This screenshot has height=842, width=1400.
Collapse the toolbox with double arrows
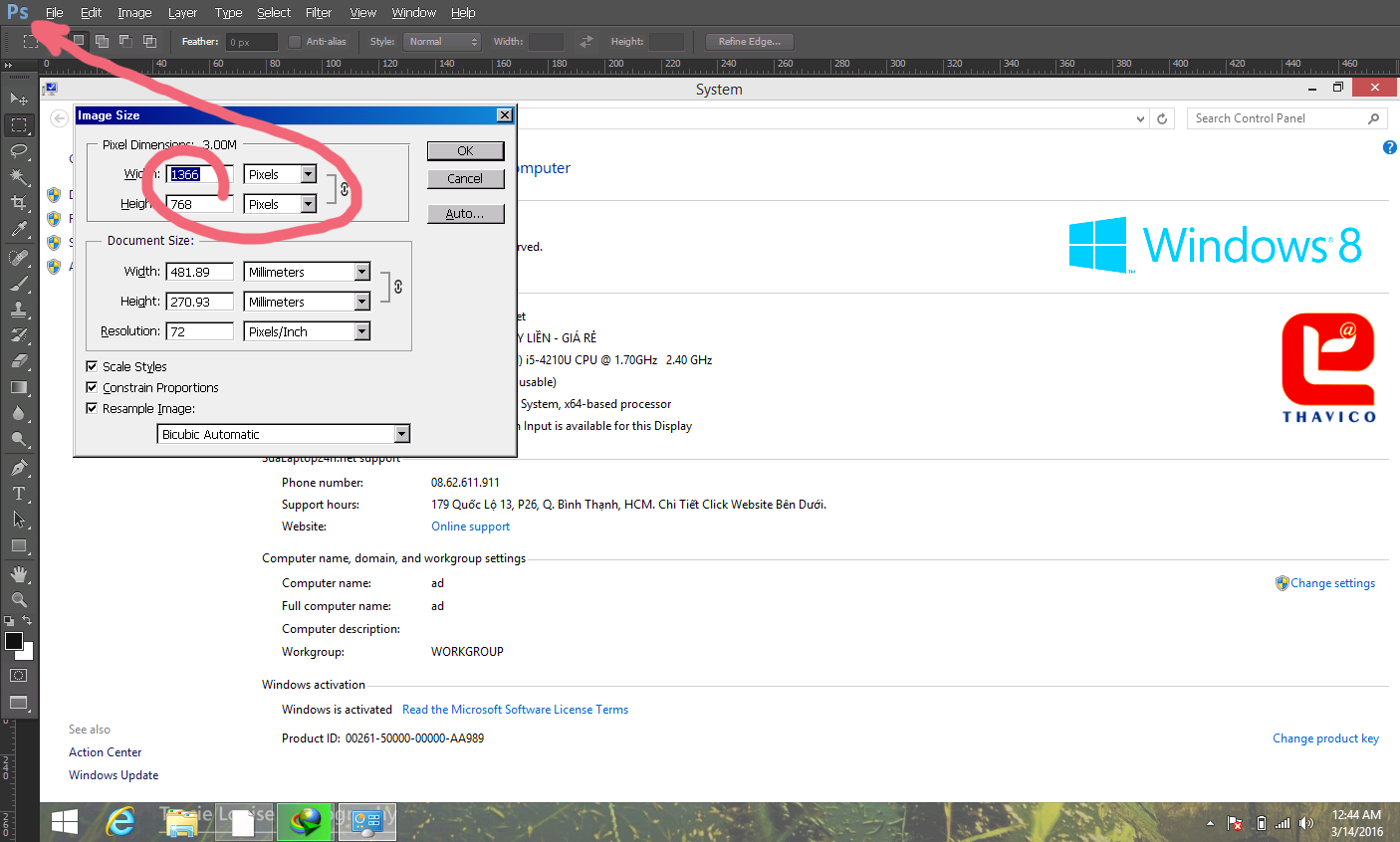click(x=9, y=65)
